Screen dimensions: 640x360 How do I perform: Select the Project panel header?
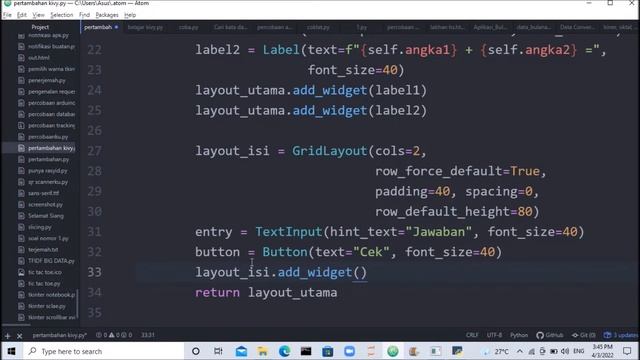coord(40,27)
